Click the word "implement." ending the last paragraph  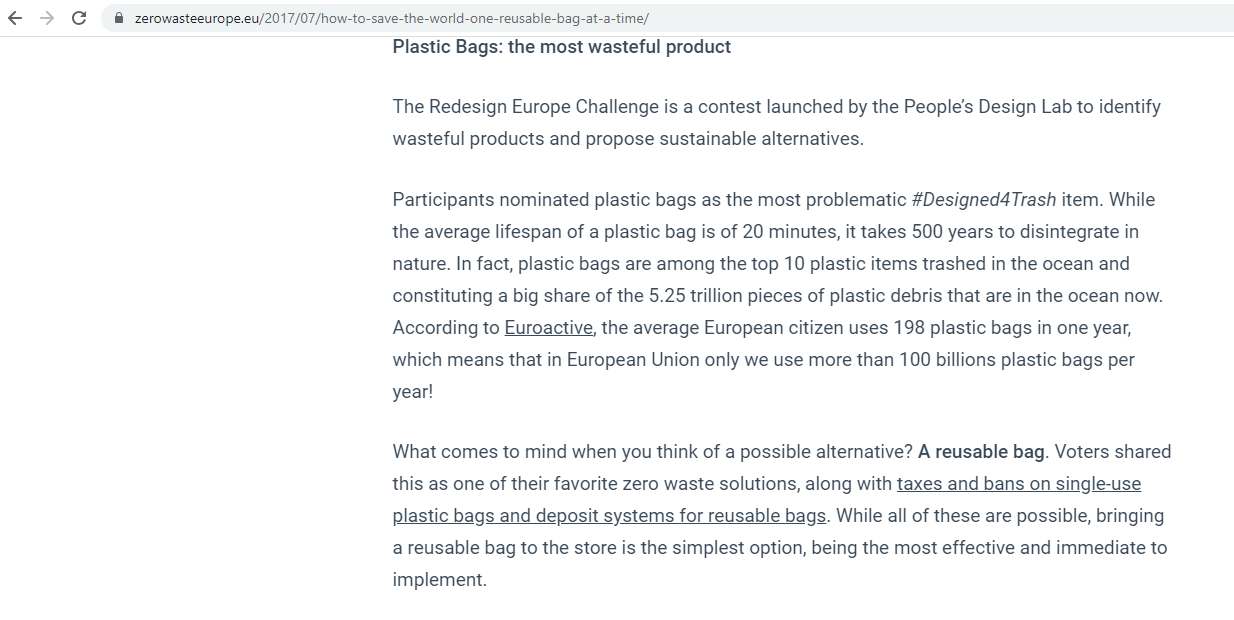440,580
